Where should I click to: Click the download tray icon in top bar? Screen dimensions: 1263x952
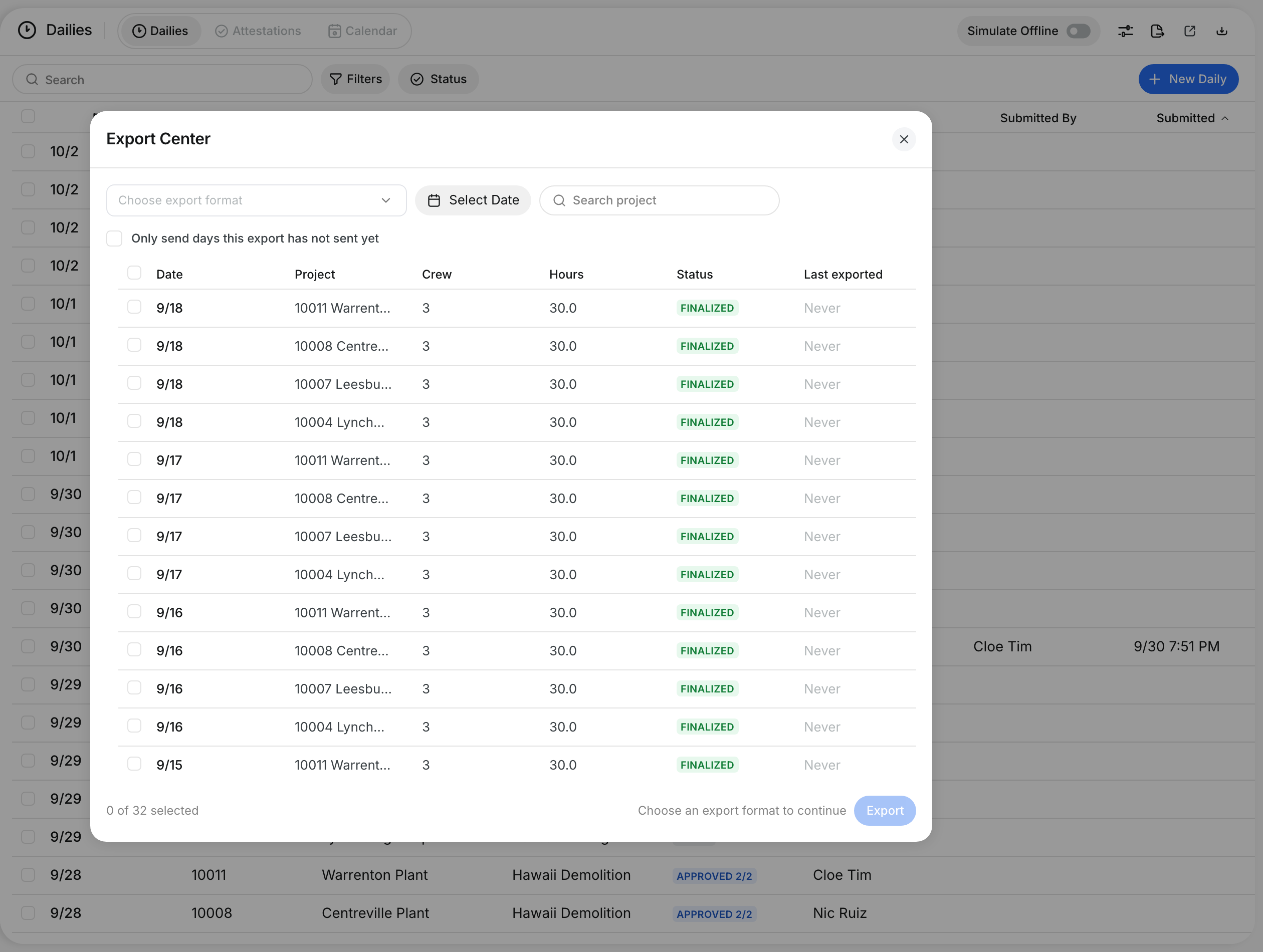tap(1221, 31)
